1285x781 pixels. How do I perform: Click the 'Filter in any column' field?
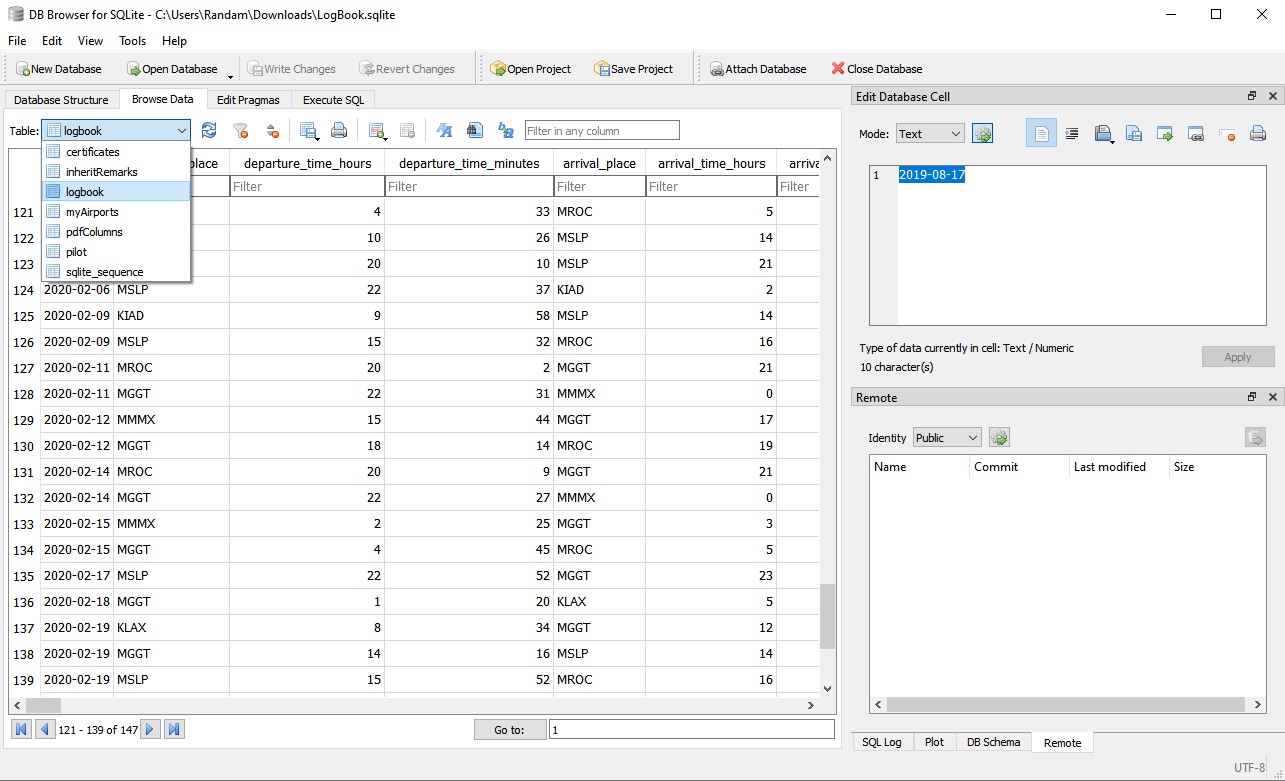point(602,131)
